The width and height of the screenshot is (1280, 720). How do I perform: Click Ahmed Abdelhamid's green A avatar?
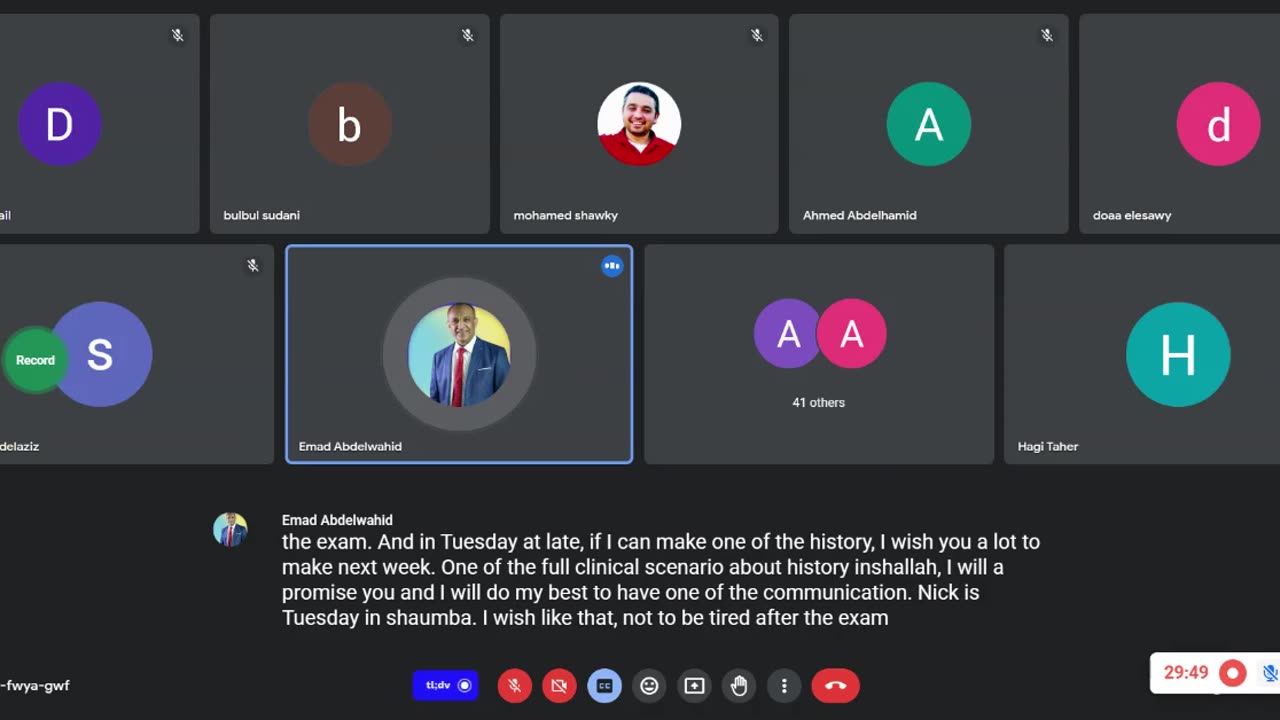(x=929, y=124)
